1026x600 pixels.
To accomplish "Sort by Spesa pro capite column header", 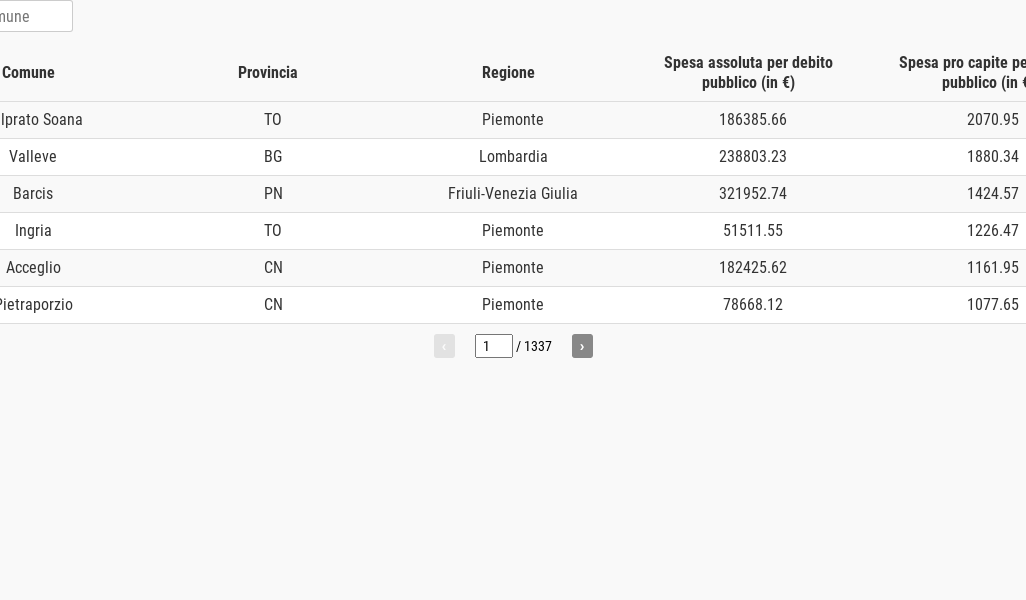I will click(x=962, y=73).
